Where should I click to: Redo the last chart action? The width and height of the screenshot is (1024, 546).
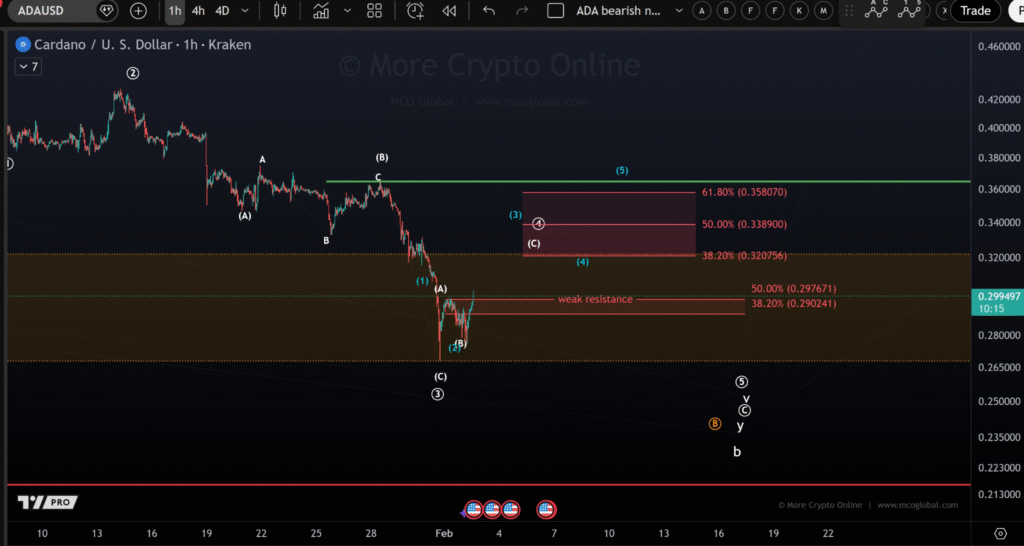[522, 10]
